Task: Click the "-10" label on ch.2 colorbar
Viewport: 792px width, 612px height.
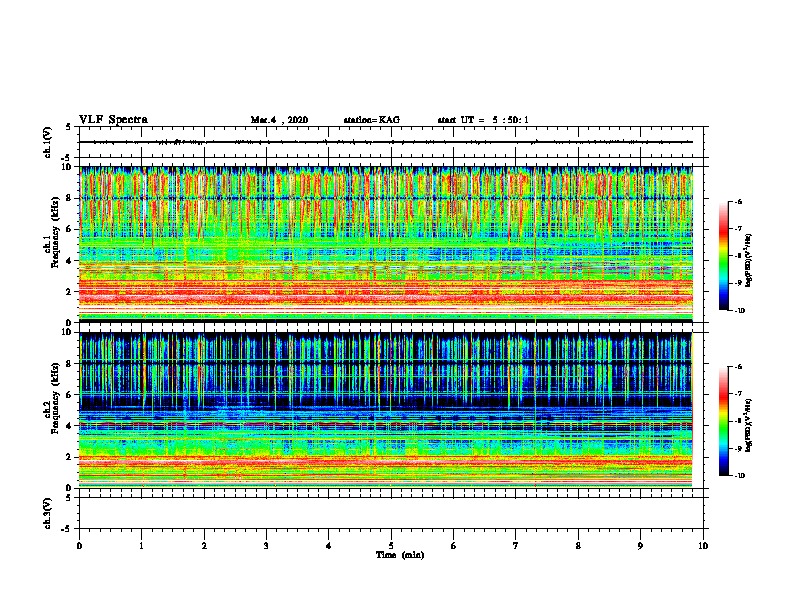Action: click(x=739, y=476)
